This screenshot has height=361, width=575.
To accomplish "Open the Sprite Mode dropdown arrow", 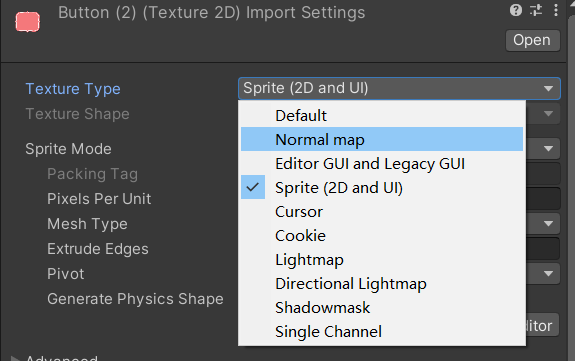I will 548,149.
